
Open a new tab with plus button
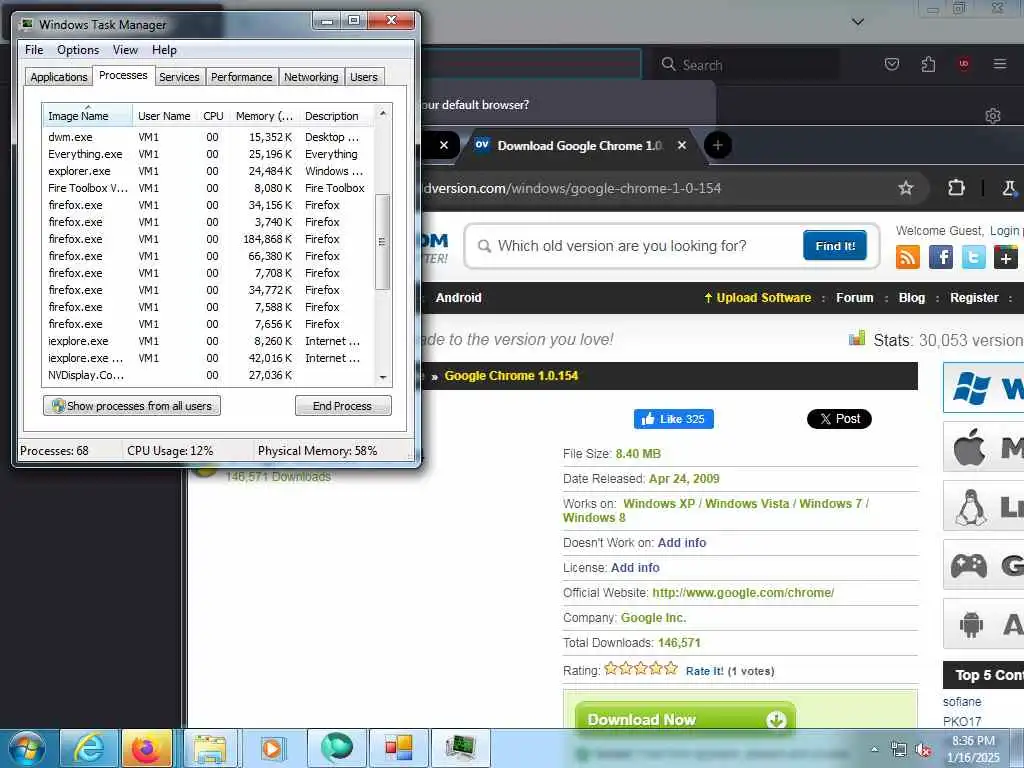717,145
